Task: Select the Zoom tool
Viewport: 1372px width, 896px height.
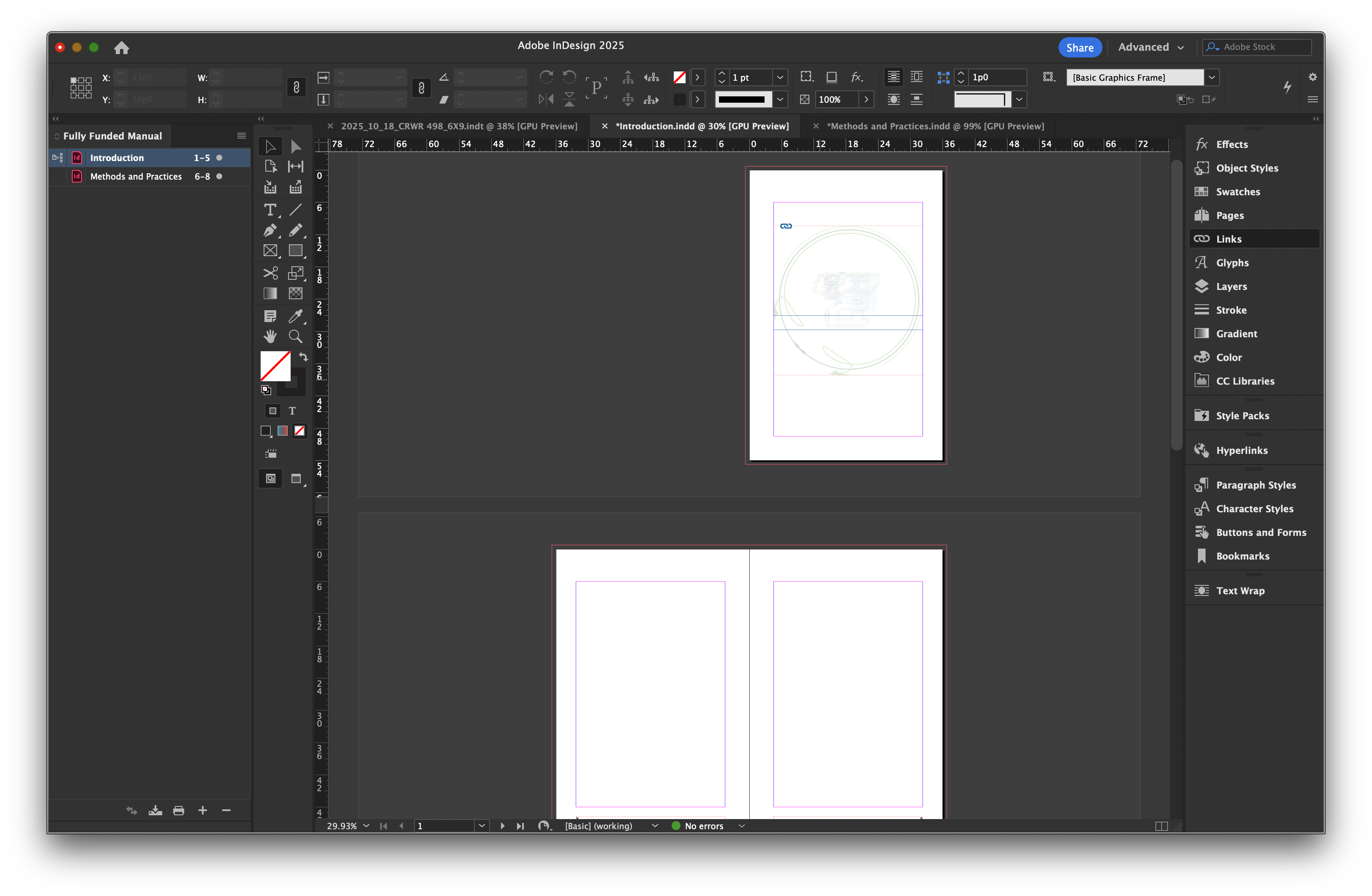Action: pos(295,336)
